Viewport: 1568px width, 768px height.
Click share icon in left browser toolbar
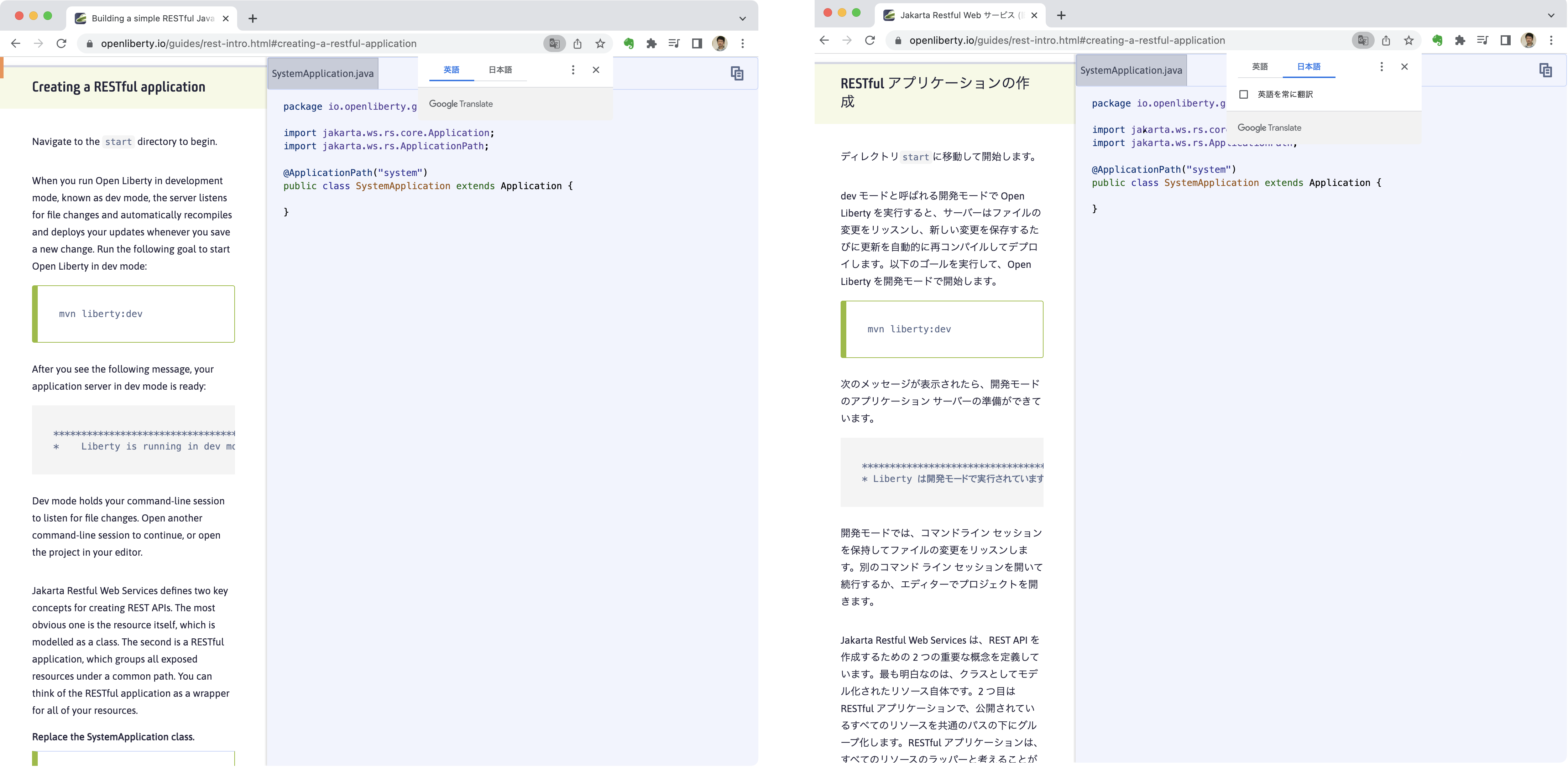[577, 43]
